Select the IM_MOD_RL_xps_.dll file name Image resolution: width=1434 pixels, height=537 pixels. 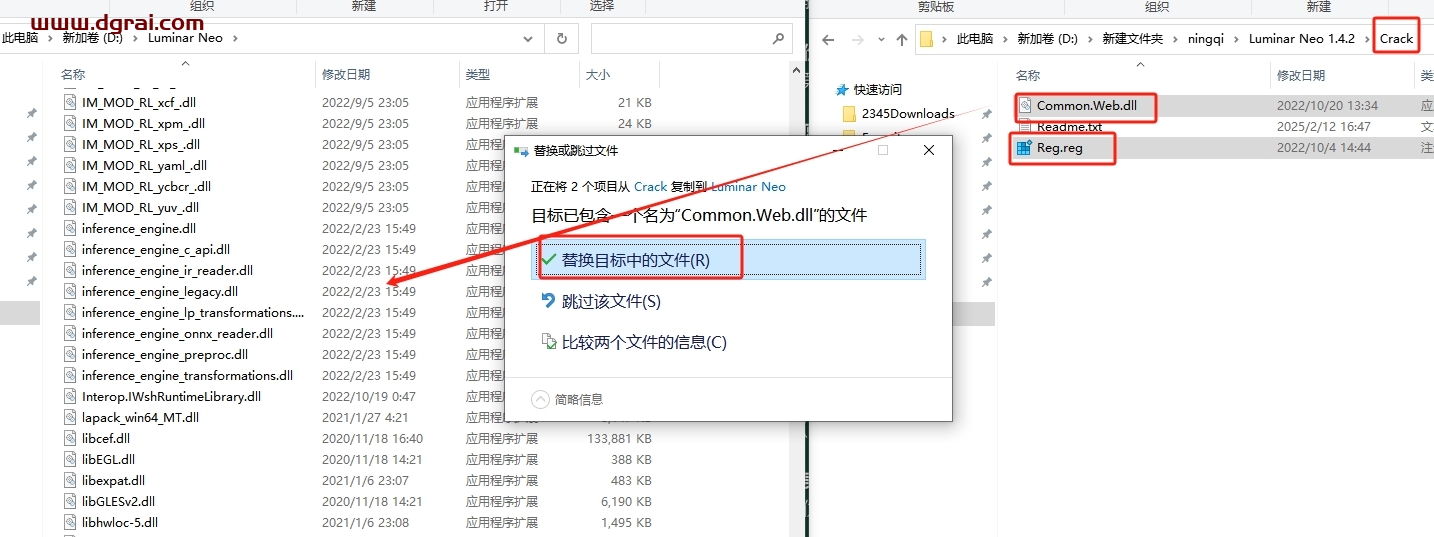(142, 144)
